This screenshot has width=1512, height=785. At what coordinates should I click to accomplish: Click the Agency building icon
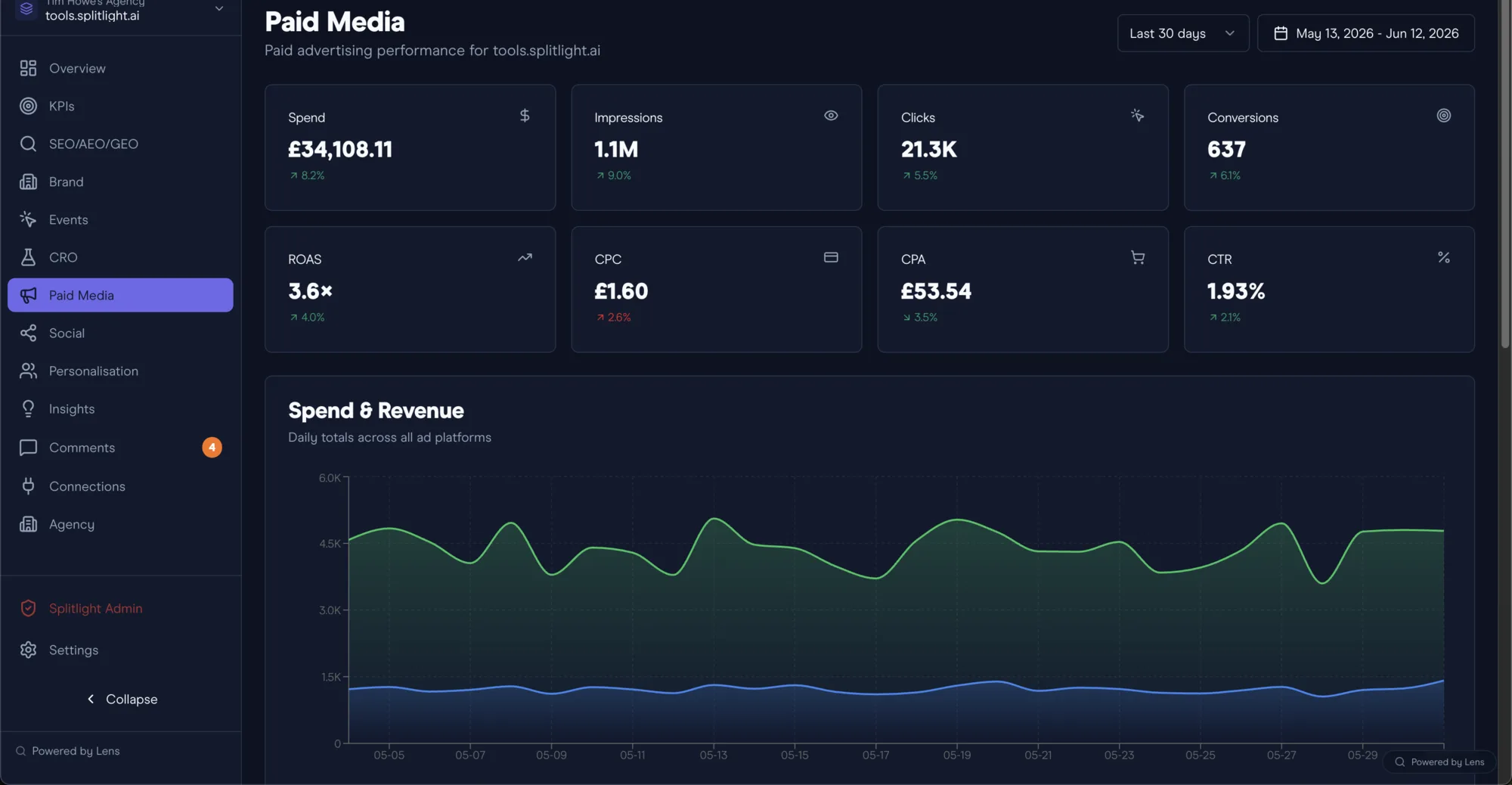coord(28,524)
